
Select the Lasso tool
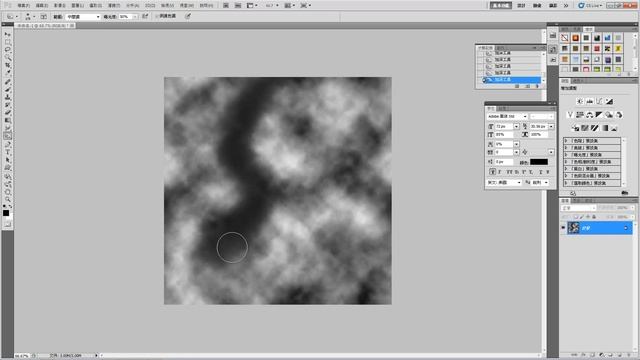[8, 50]
